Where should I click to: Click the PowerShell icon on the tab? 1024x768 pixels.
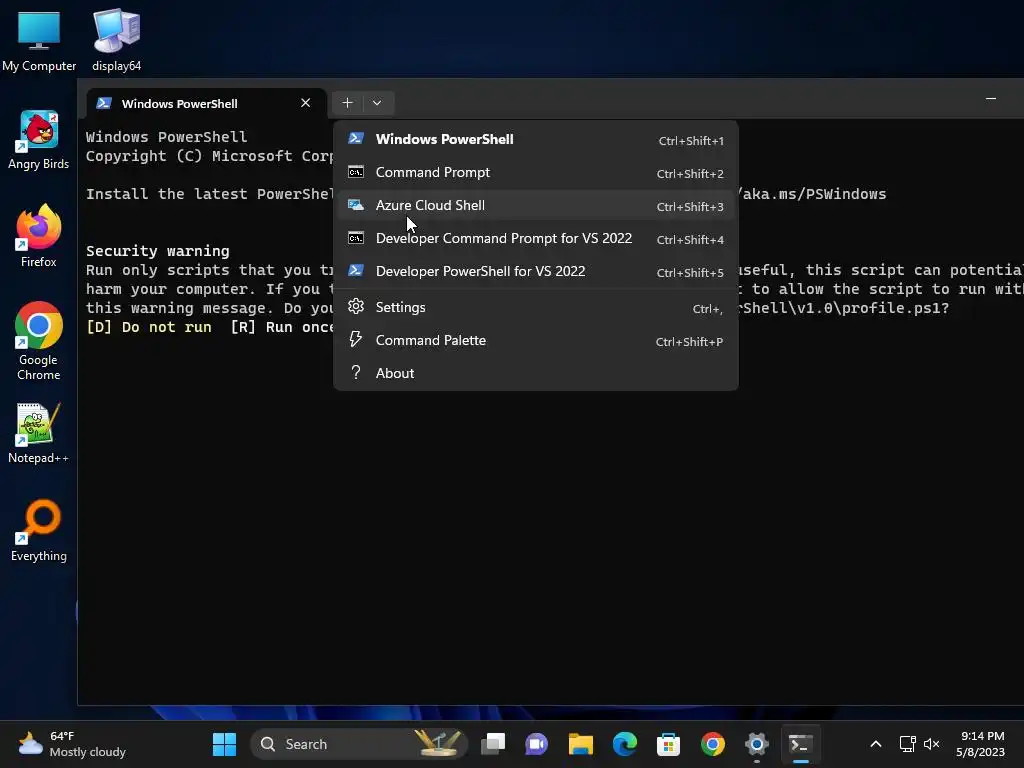104,103
